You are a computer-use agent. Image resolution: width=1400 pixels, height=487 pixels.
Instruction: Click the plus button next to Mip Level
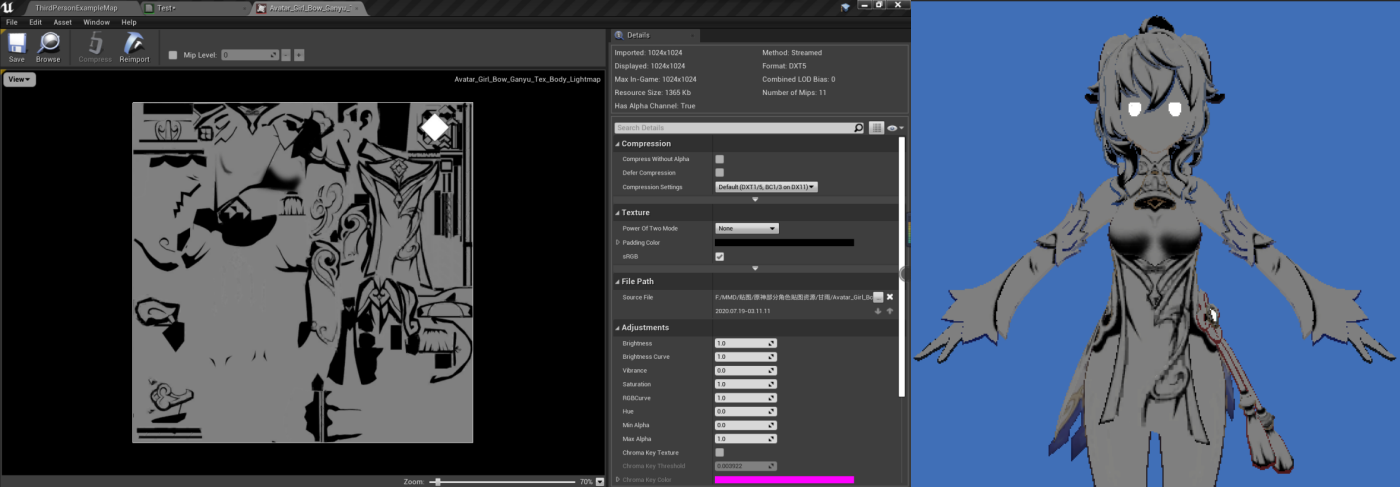click(299, 55)
